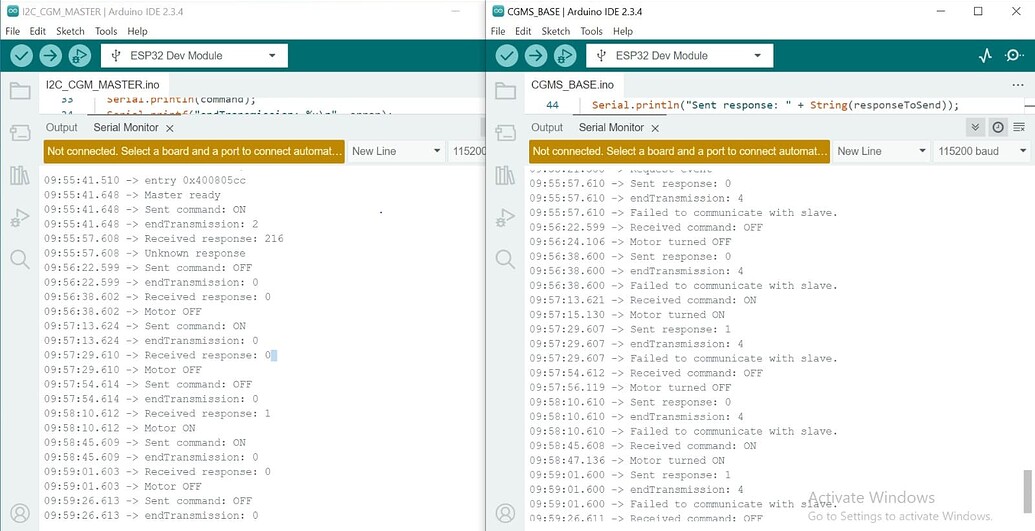
Task: Open Library Manager icon in CGMS_BASE sidebar
Action: pyautogui.click(x=505, y=175)
